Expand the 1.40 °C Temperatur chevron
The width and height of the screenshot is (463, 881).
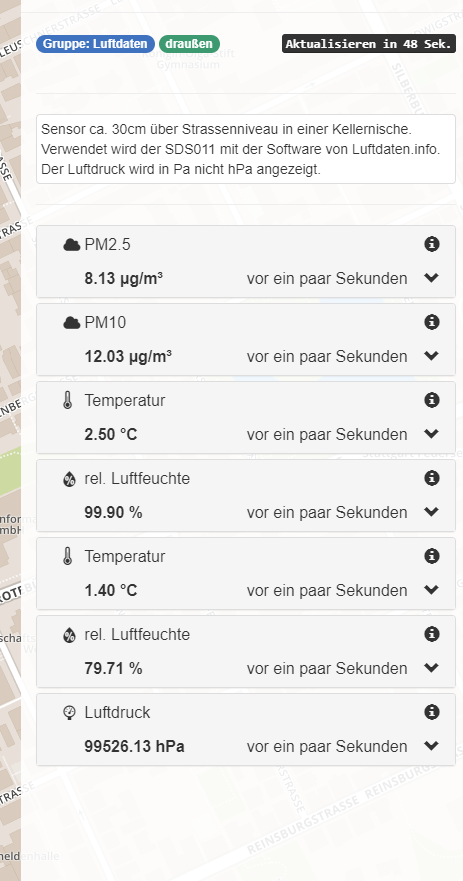click(x=432, y=590)
